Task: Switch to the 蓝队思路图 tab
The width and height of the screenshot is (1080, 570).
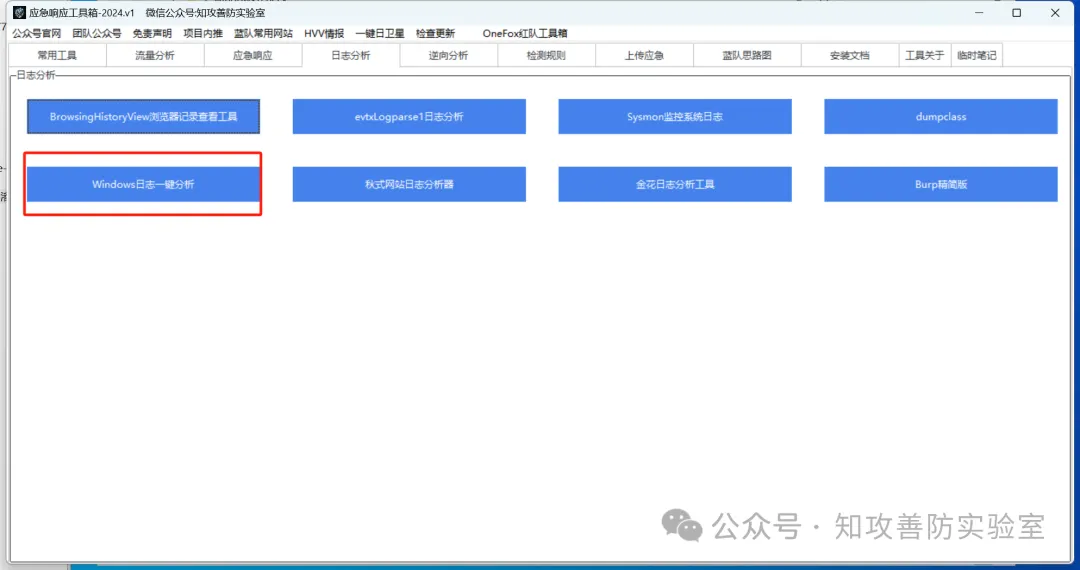Action: point(747,55)
